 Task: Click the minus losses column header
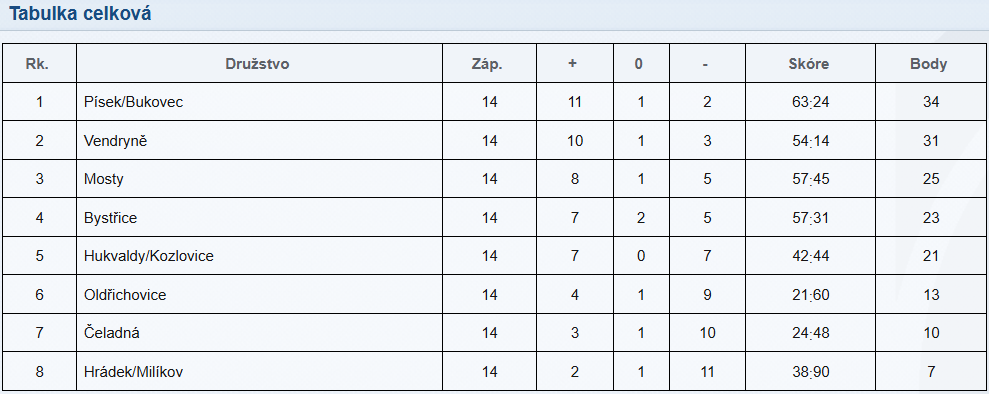coord(705,64)
